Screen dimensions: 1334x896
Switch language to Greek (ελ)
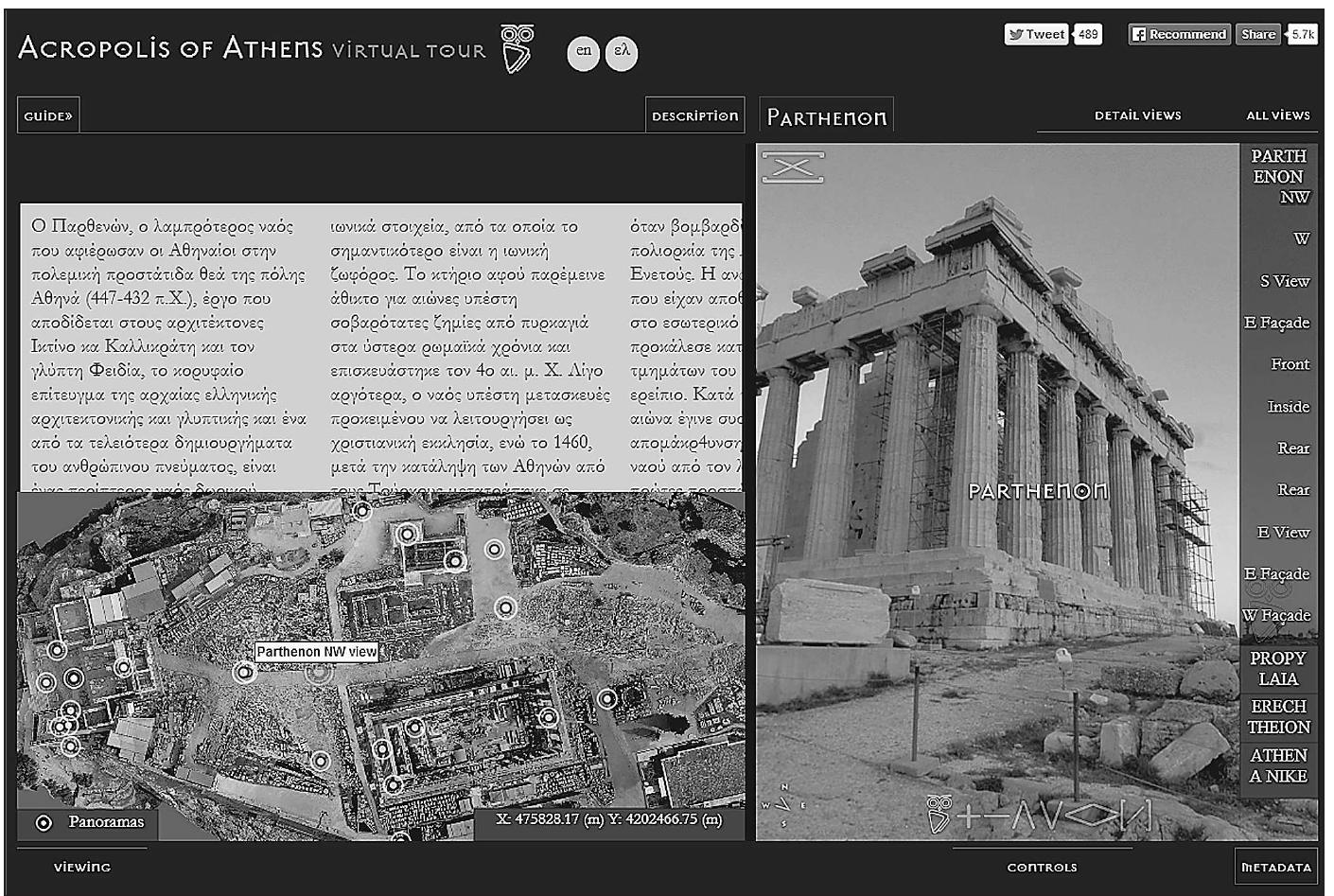pyautogui.click(x=622, y=52)
